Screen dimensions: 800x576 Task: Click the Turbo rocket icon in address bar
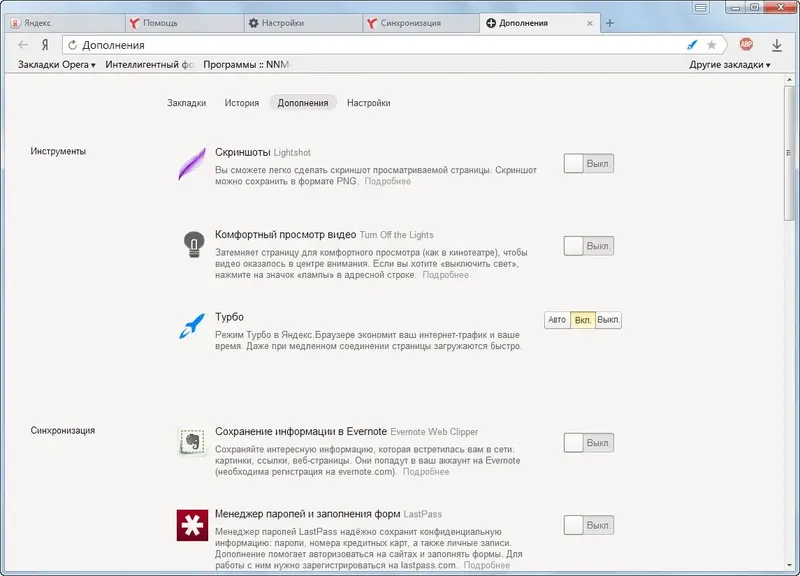click(x=692, y=45)
